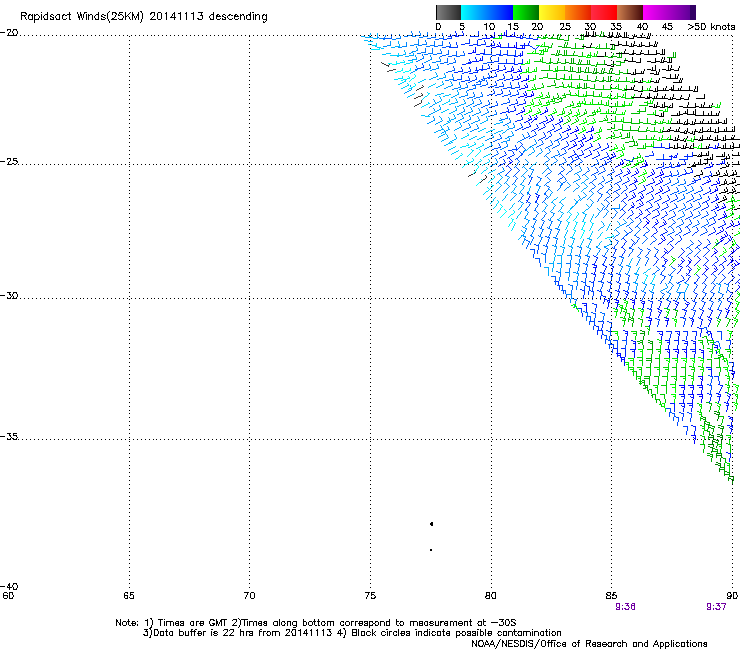The width and height of the screenshot is (740, 650).
Task: Click the '85' longitude axis label
Action: click(611, 596)
